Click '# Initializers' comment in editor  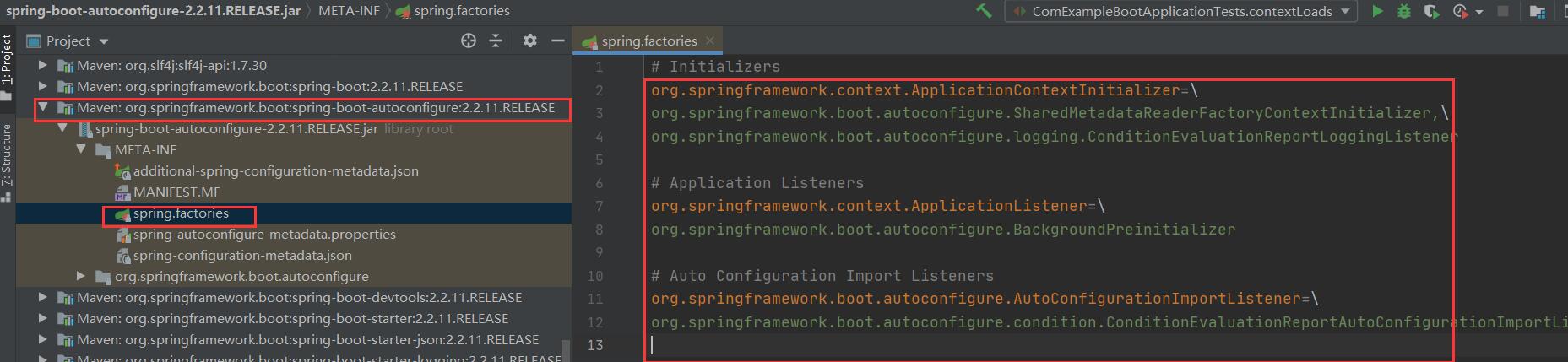pyautogui.click(x=716, y=67)
